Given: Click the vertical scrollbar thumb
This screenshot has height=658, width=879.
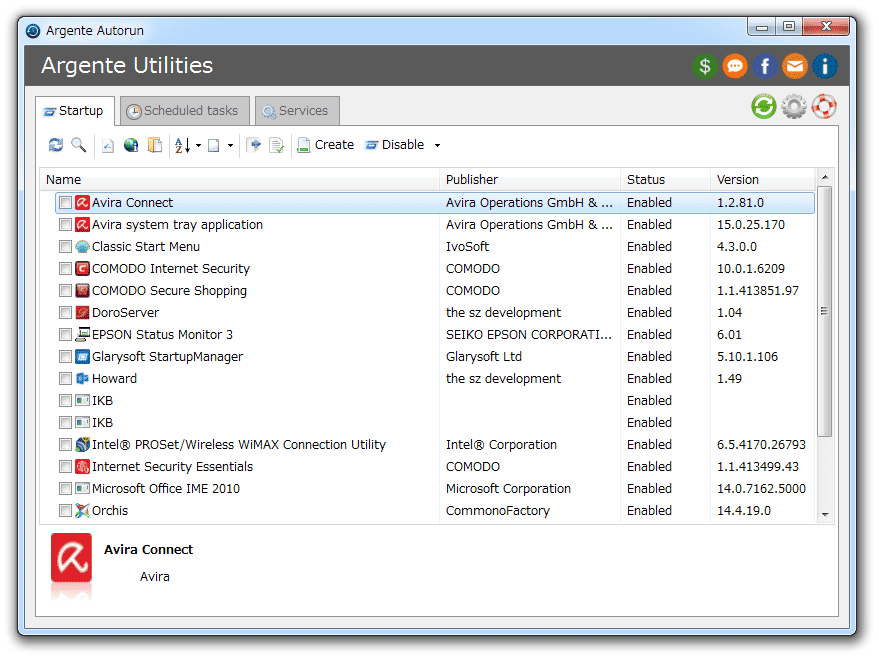Looking at the screenshot, I should tap(825, 311).
